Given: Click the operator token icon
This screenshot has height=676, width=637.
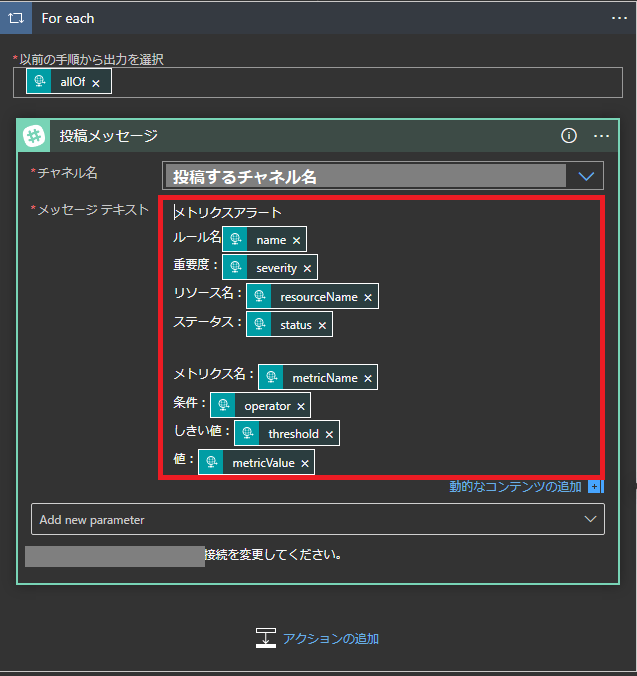Looking at the screenshot, I should 223,405.
